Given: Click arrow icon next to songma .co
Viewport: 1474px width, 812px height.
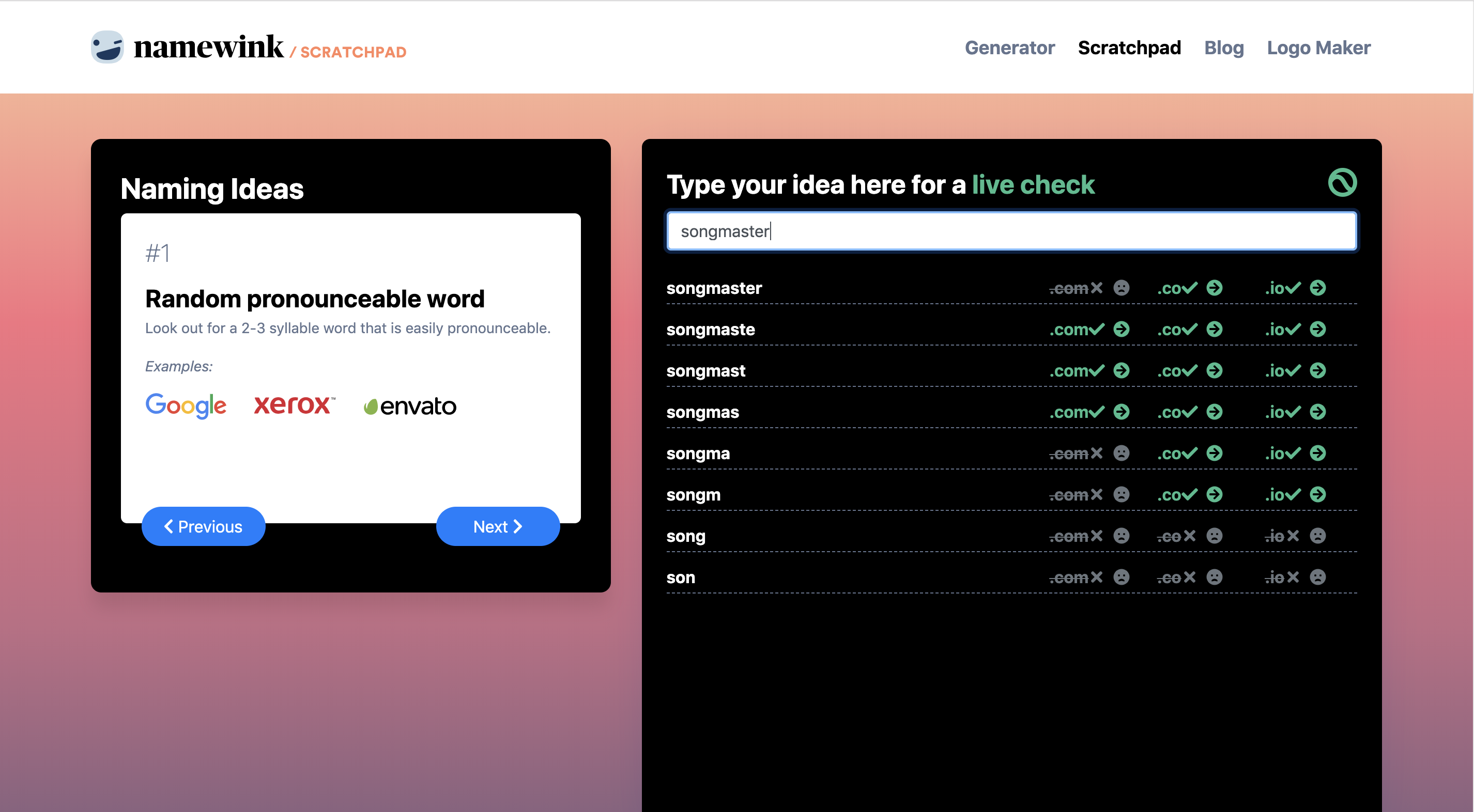Looking at the screenshot, I should pyautogui.click(x=1214, y=453).
